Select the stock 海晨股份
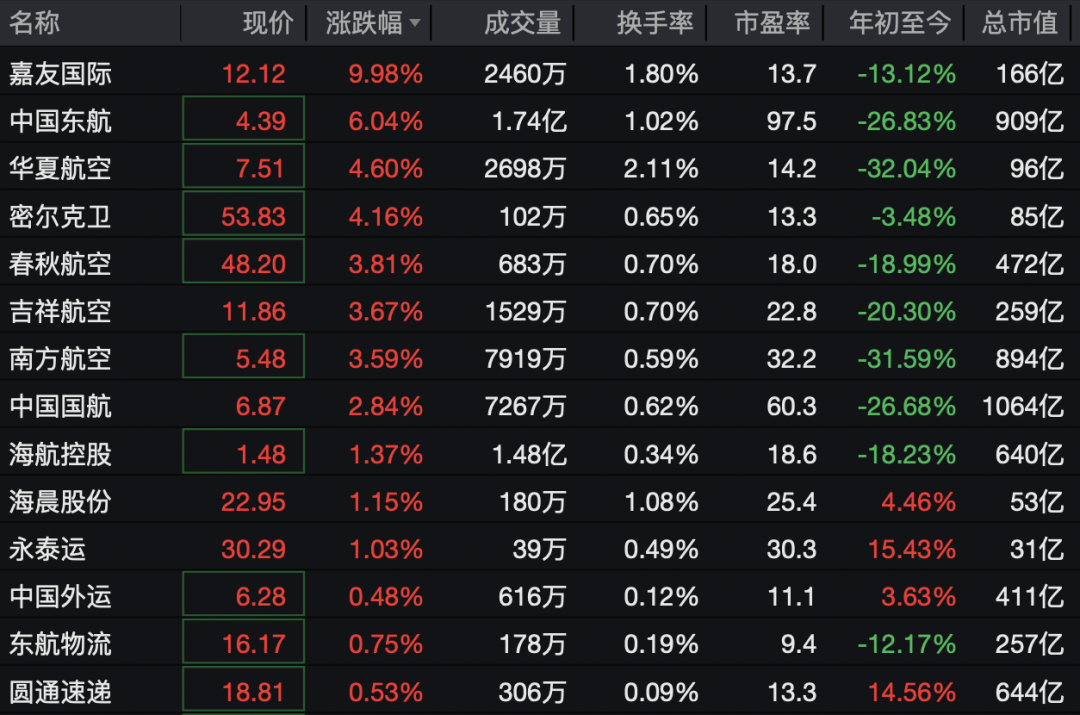Screen dimensions: 1080x715 61,501
